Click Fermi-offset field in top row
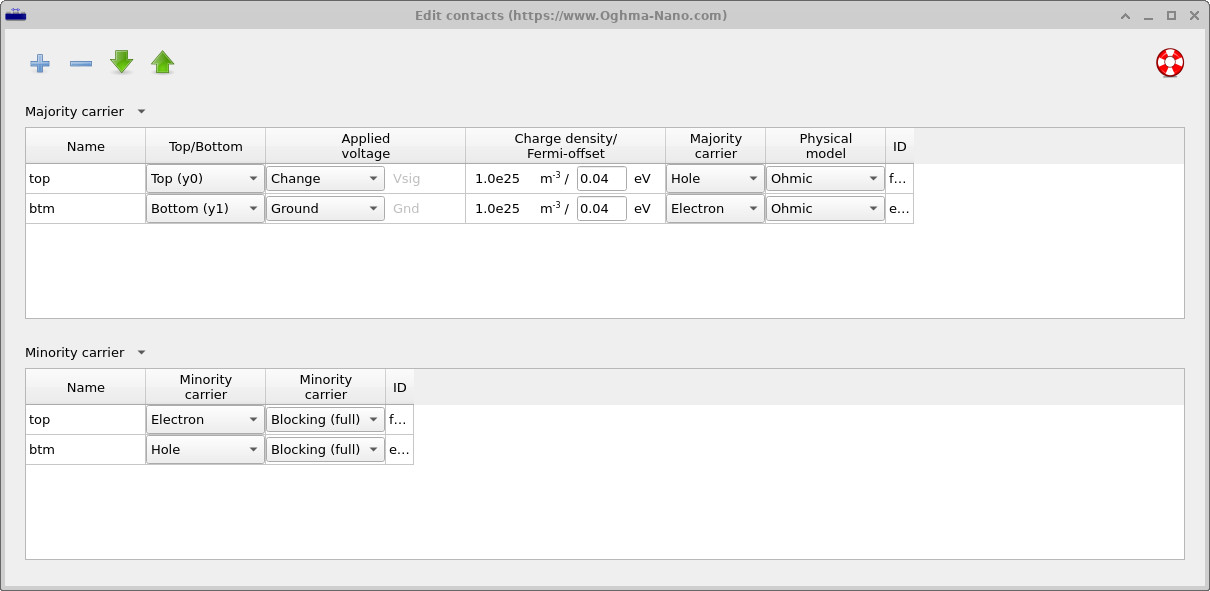The height and width of the screenshot is (591, 1210). tap(601, 179)
